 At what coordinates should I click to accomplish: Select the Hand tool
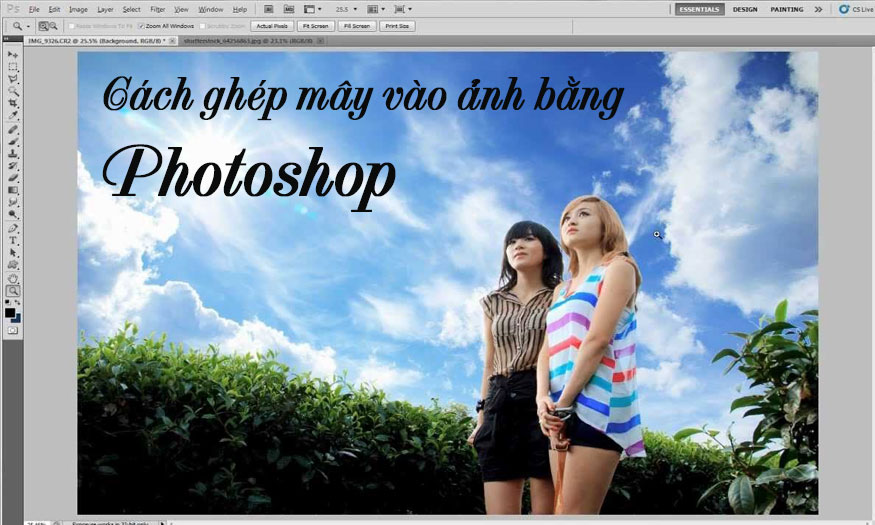(x=12, y=278)
